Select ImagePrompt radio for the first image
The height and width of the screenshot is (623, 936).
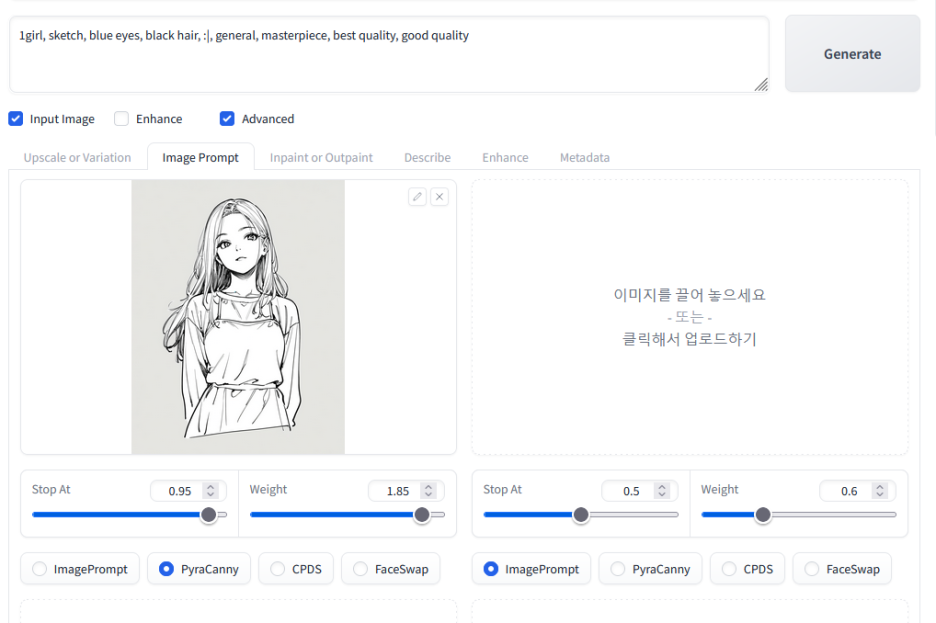pyautogui.click(x=39, y=569)
